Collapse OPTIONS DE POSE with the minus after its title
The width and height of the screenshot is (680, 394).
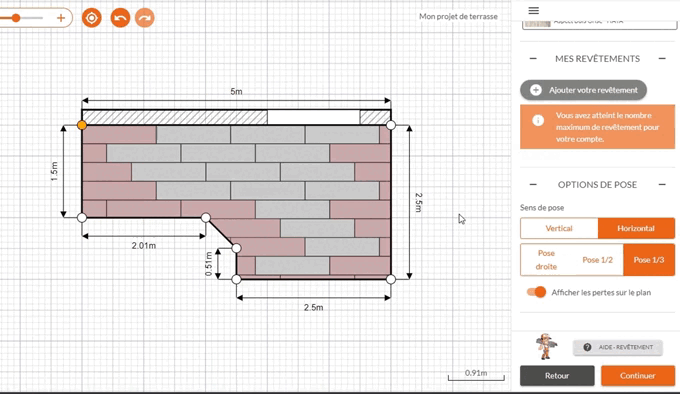(x=662, y=185)
